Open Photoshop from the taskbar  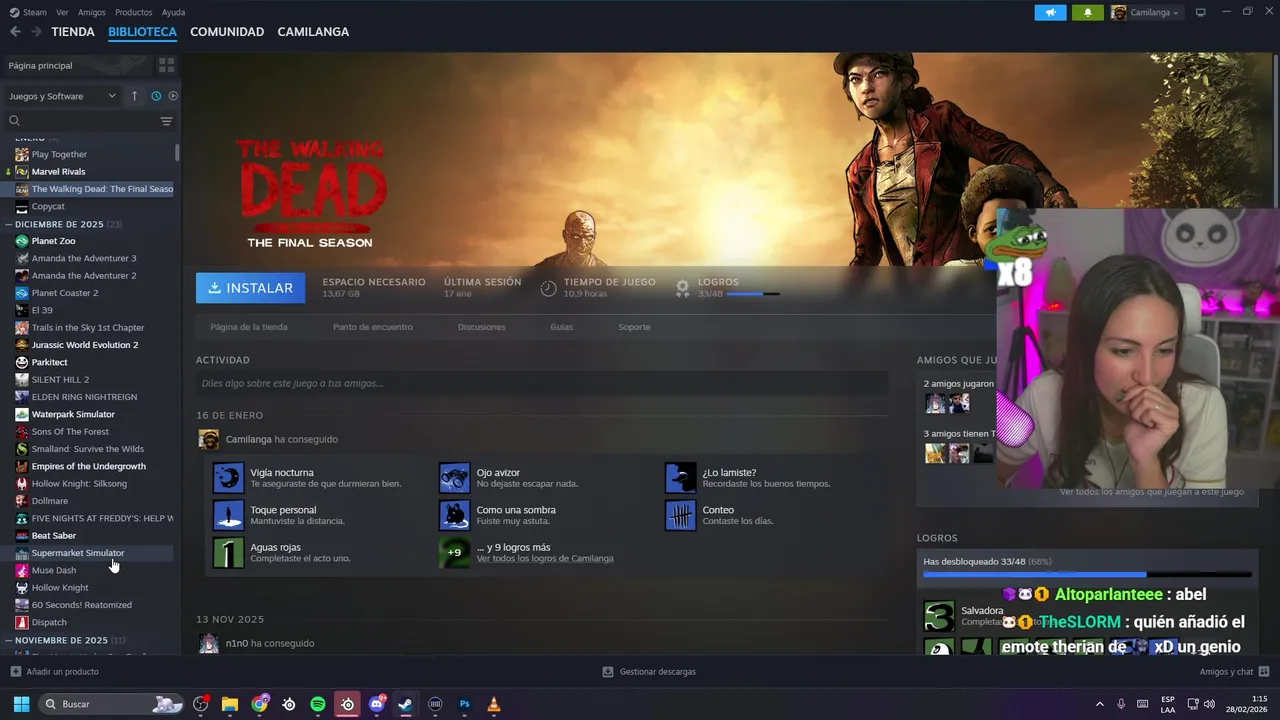[464, 704]
